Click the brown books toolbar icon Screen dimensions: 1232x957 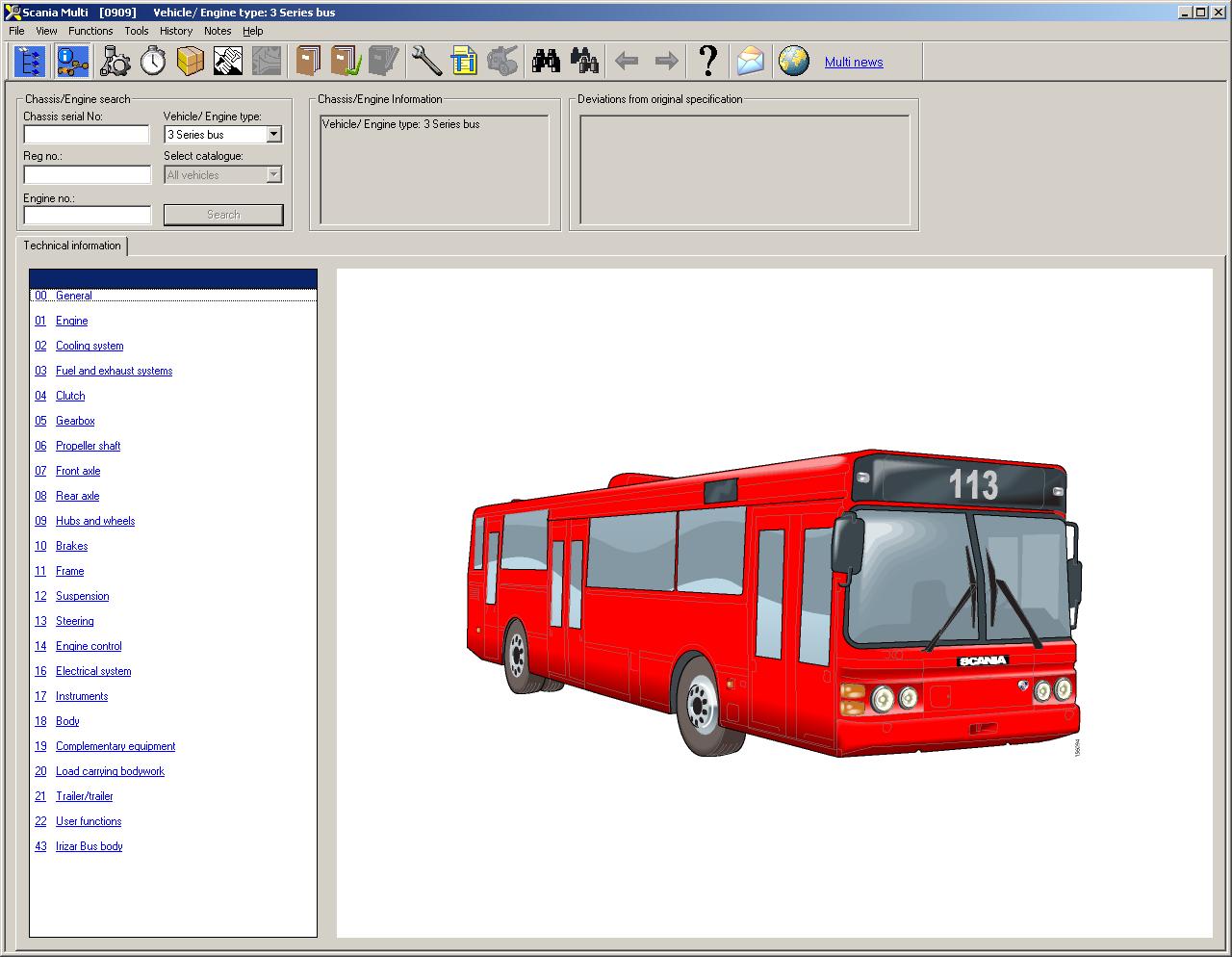click(x=308, y=62)
